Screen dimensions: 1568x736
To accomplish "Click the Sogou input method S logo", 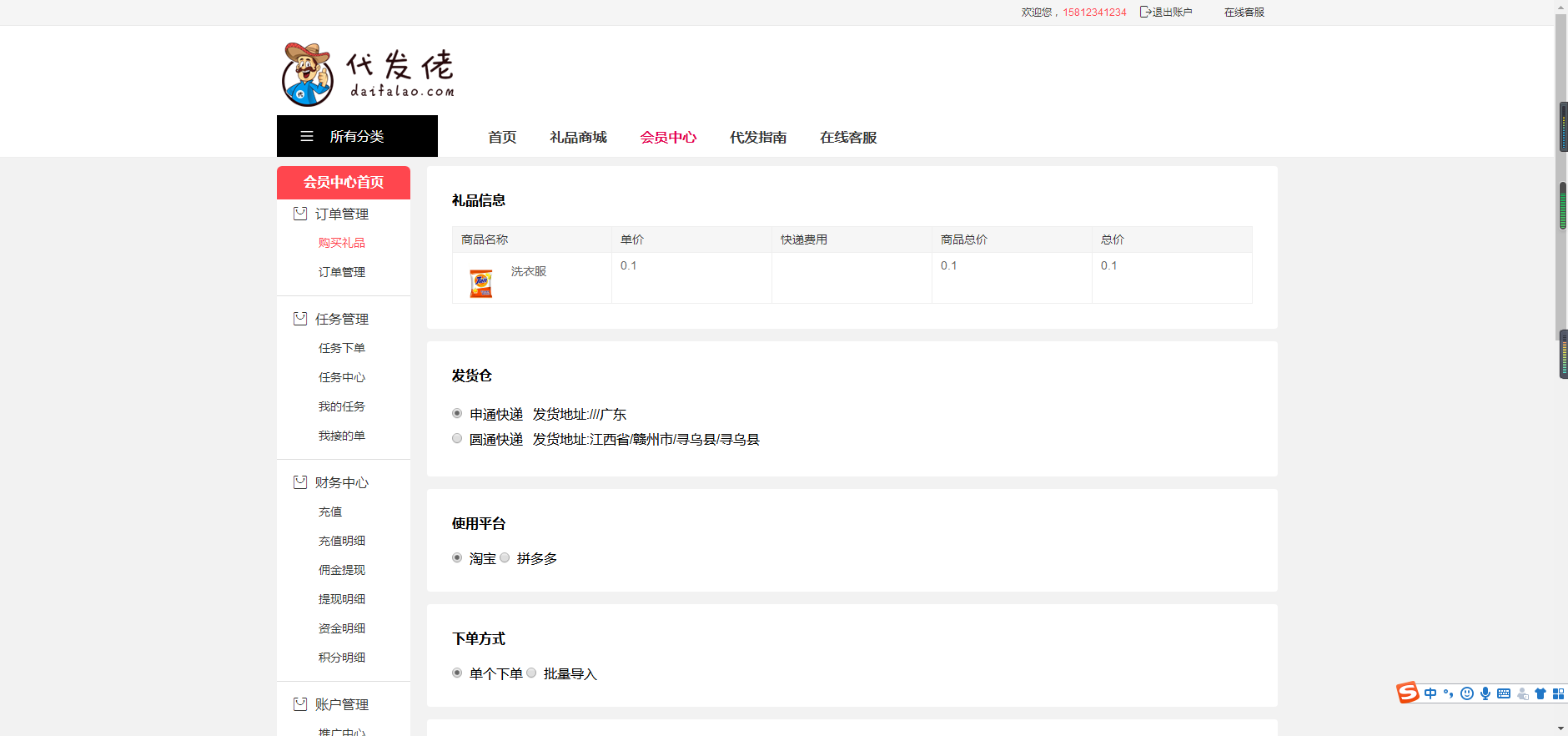I will [x=1408, y=693].
